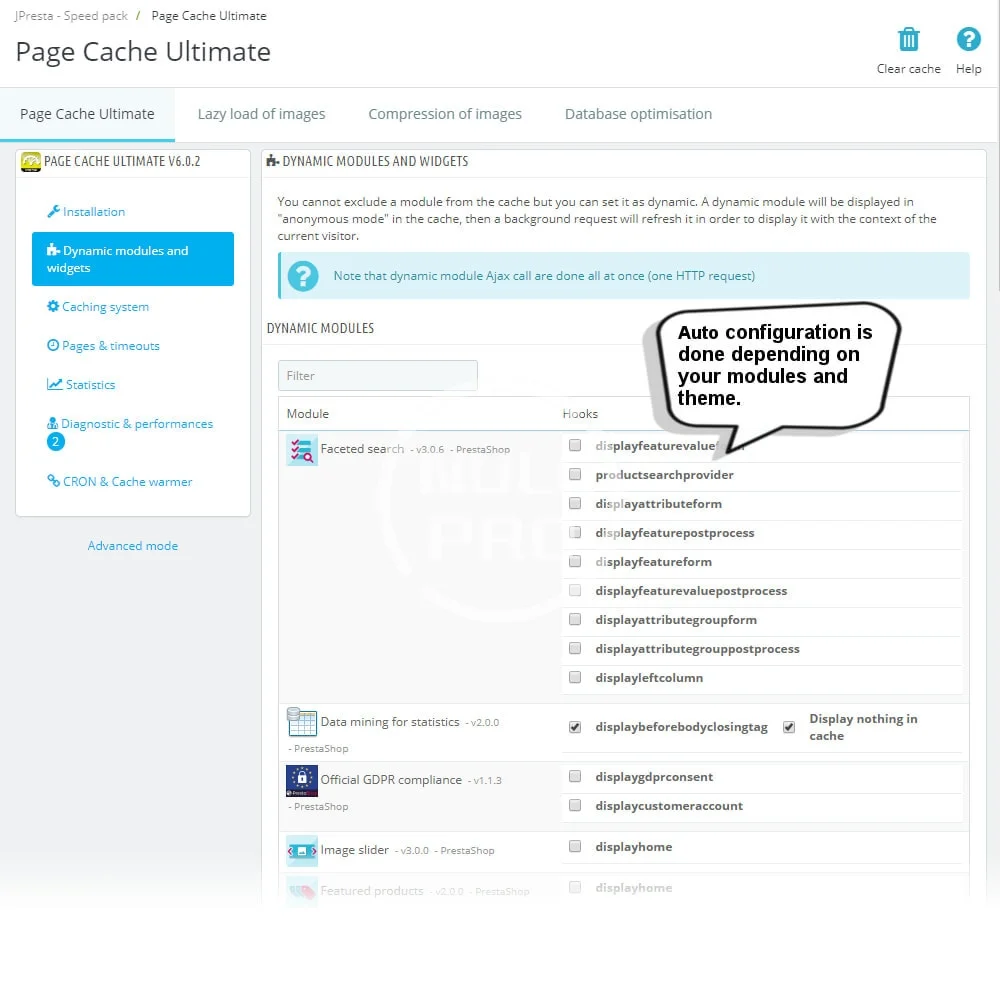Go to Diagnostic & performances section
1000x1000 pixels.
click(x=136, y=424)
